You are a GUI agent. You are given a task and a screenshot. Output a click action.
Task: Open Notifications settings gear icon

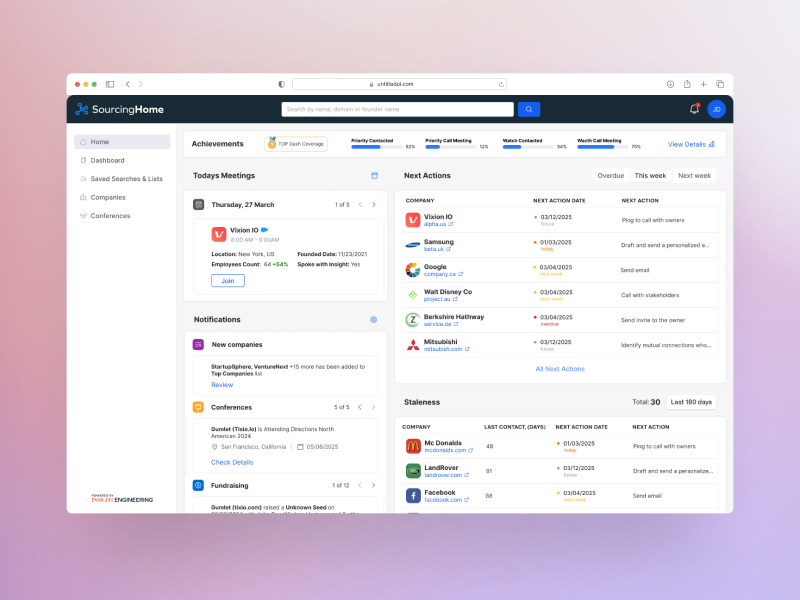tap(373, 320)
